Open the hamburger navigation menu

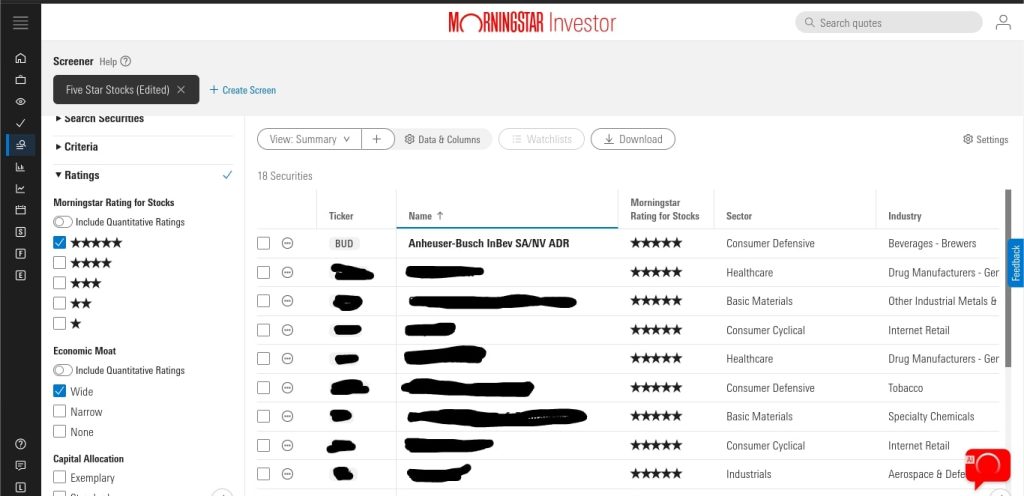20,22
